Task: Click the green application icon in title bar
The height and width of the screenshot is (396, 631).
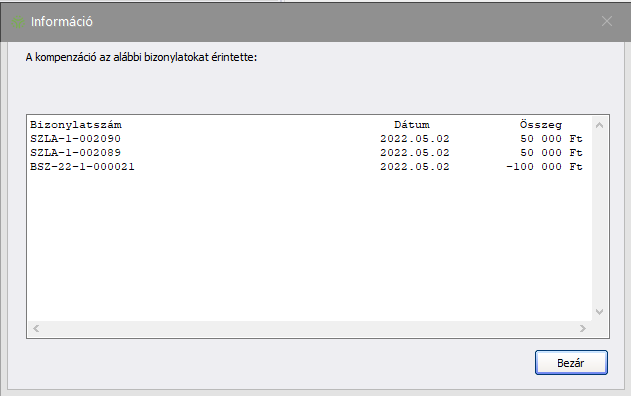Action: [x=18, y=22]
